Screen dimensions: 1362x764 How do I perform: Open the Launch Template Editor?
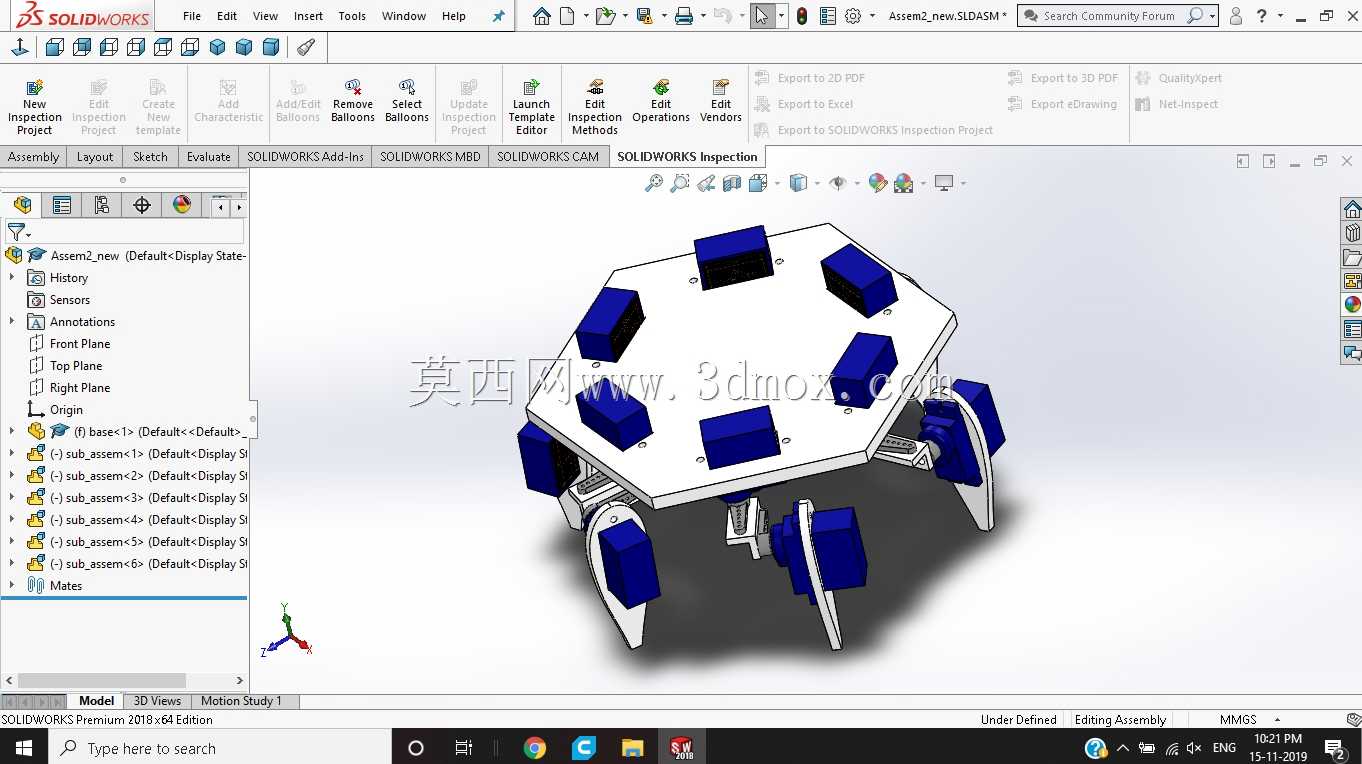click(531, 107)
